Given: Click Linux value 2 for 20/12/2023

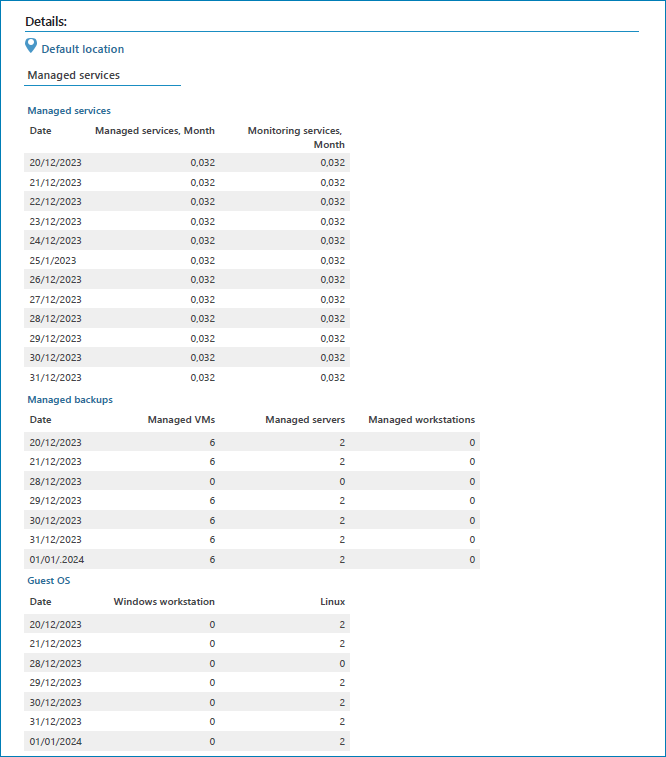Looking at the screenshot, I should tap(342, 625).
